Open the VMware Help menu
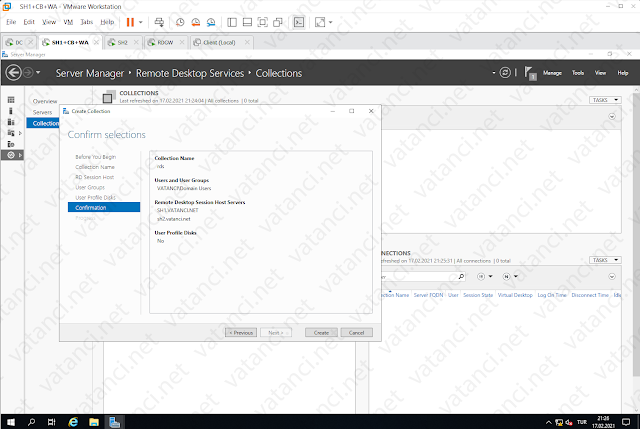Image resolution: width=640 pixels, height=429 pixels. 107,22
